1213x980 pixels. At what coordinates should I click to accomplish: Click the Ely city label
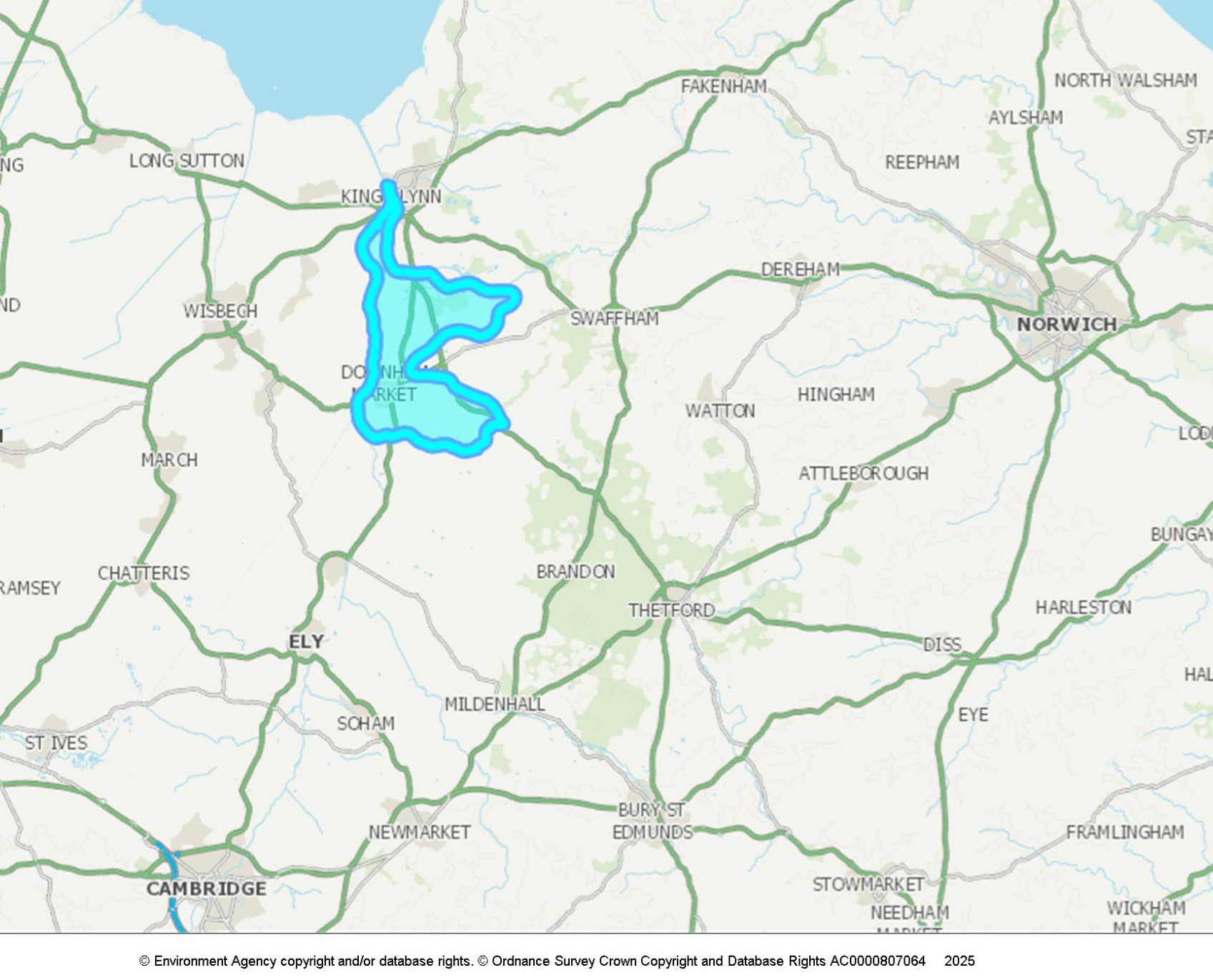click(x=306, y=642)
